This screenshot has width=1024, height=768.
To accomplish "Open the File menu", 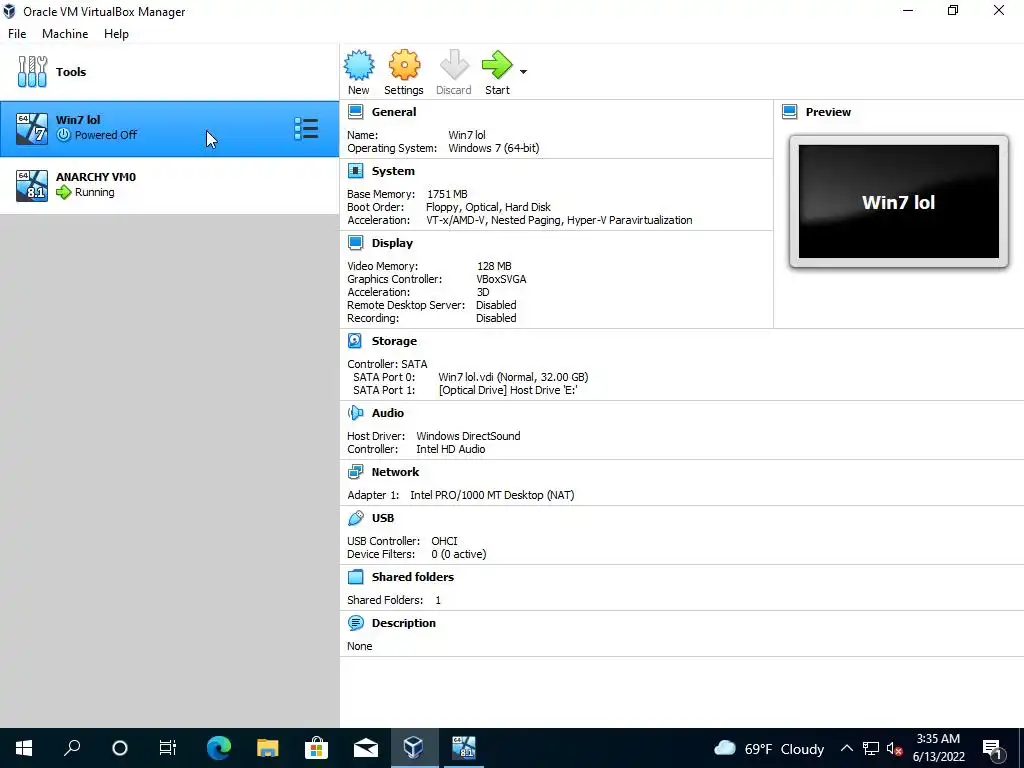I will click(x=17, y=34).
